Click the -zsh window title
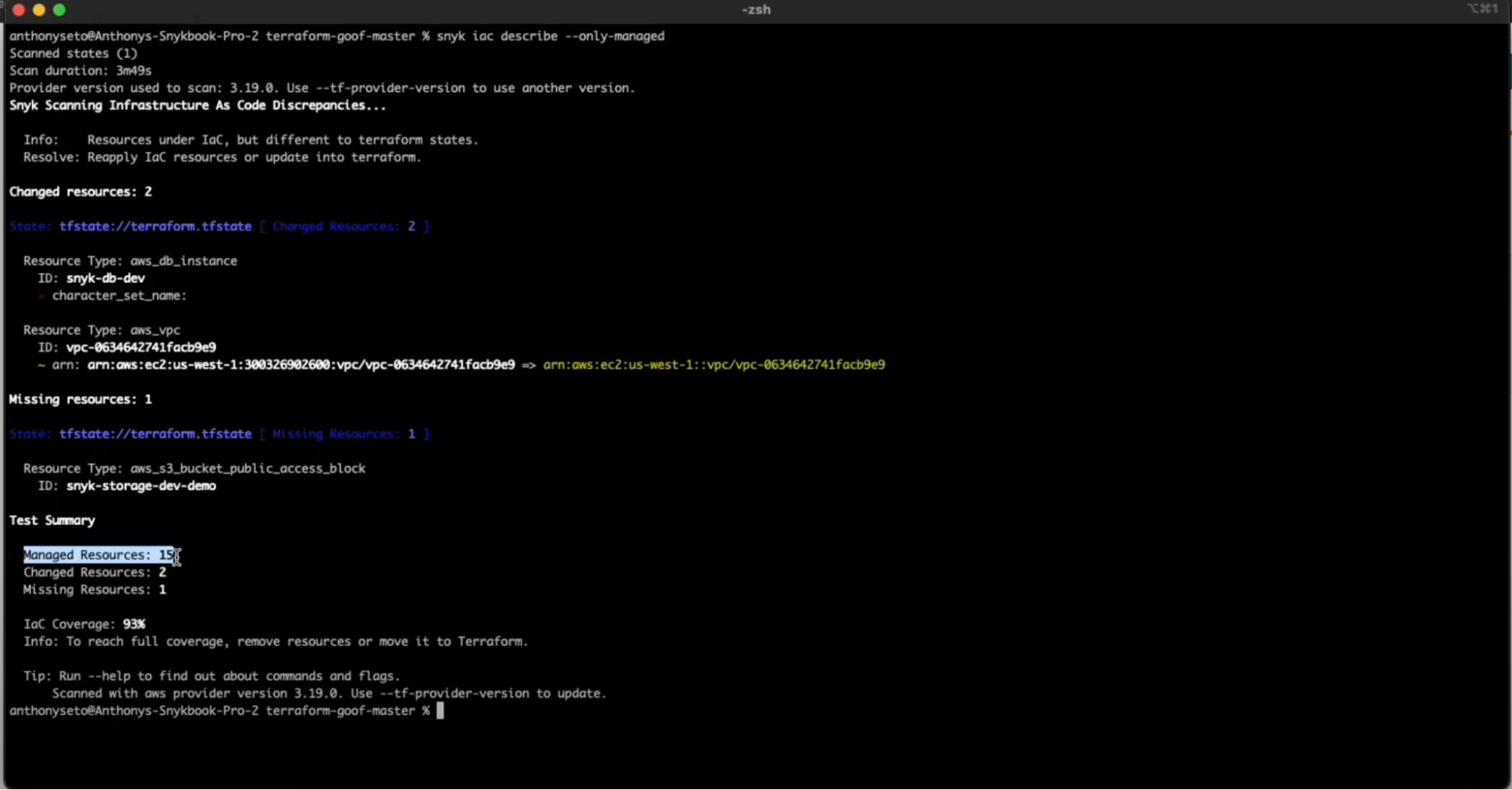Screen dimensions: 1512x790 (756, 10)
